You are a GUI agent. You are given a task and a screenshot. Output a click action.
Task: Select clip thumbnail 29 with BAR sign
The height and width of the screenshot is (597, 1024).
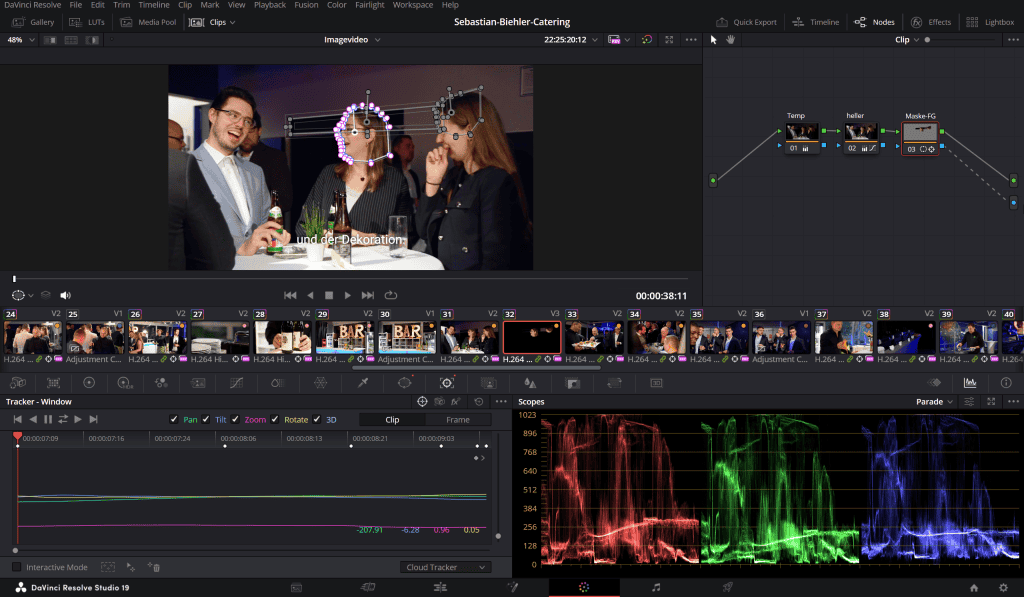[344, 338]
